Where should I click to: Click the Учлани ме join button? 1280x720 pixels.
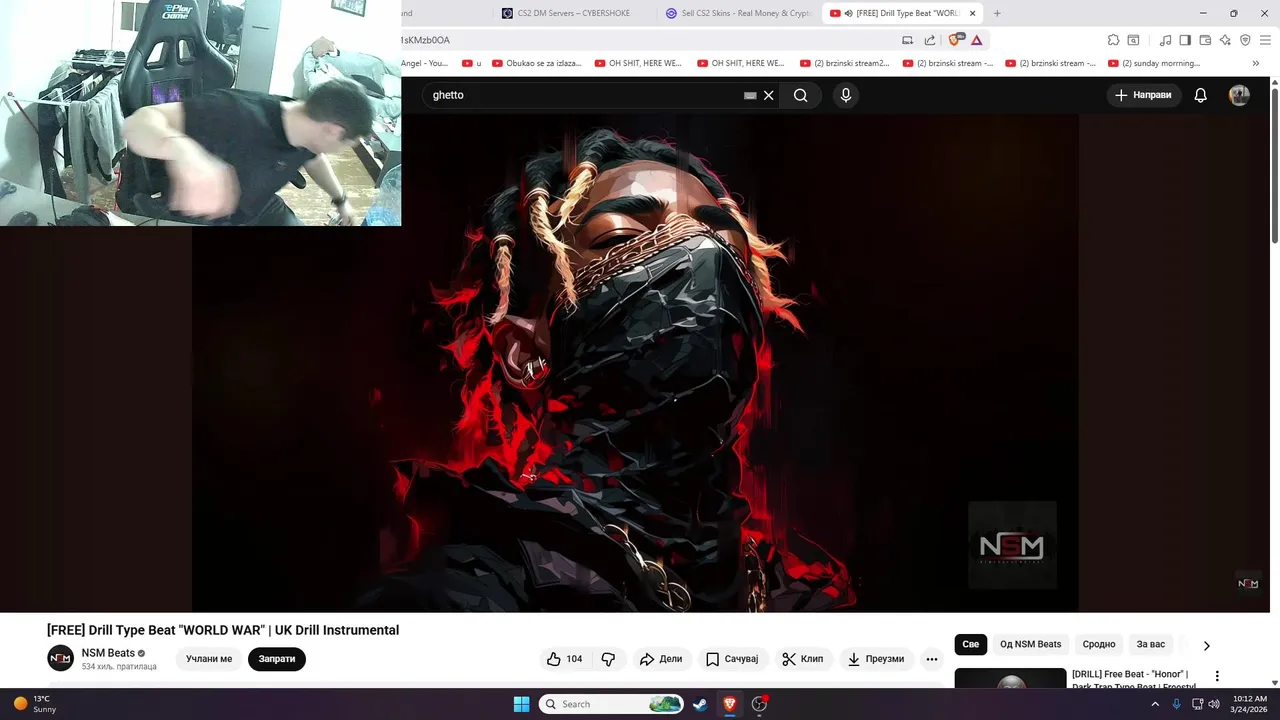click(209, 659)
